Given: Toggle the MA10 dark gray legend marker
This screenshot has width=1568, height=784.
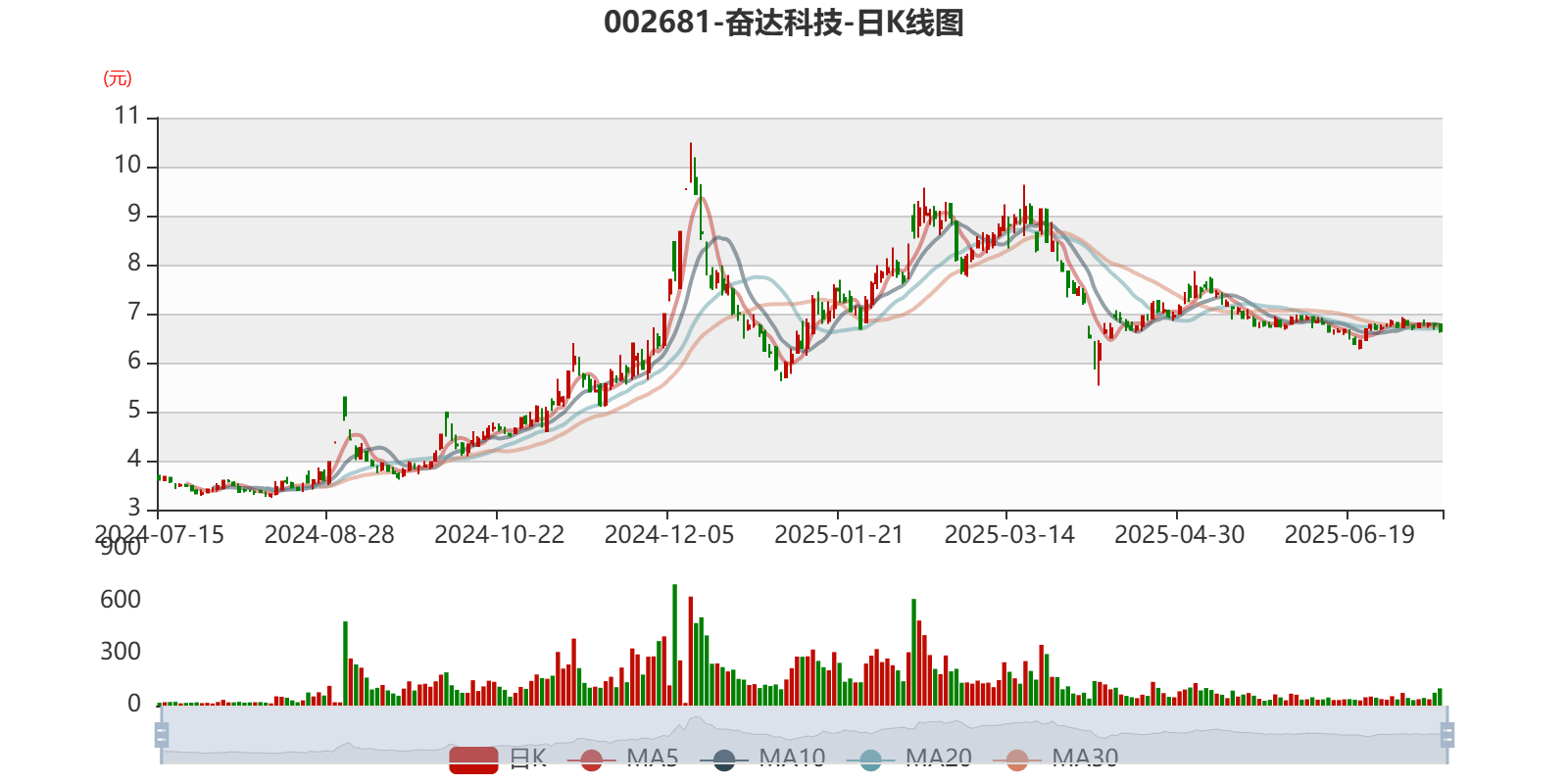Looking at the screenshot, I should (x=724, y=759).
